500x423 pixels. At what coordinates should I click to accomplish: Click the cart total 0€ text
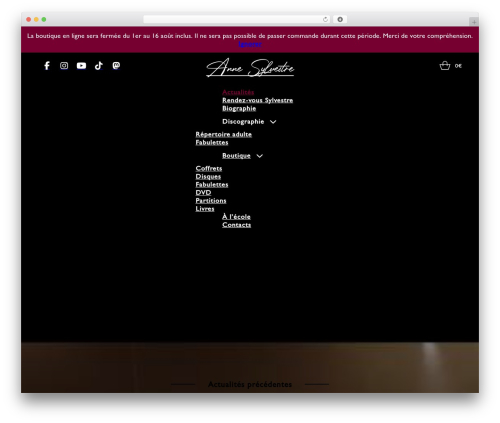(x=458, y=66)
